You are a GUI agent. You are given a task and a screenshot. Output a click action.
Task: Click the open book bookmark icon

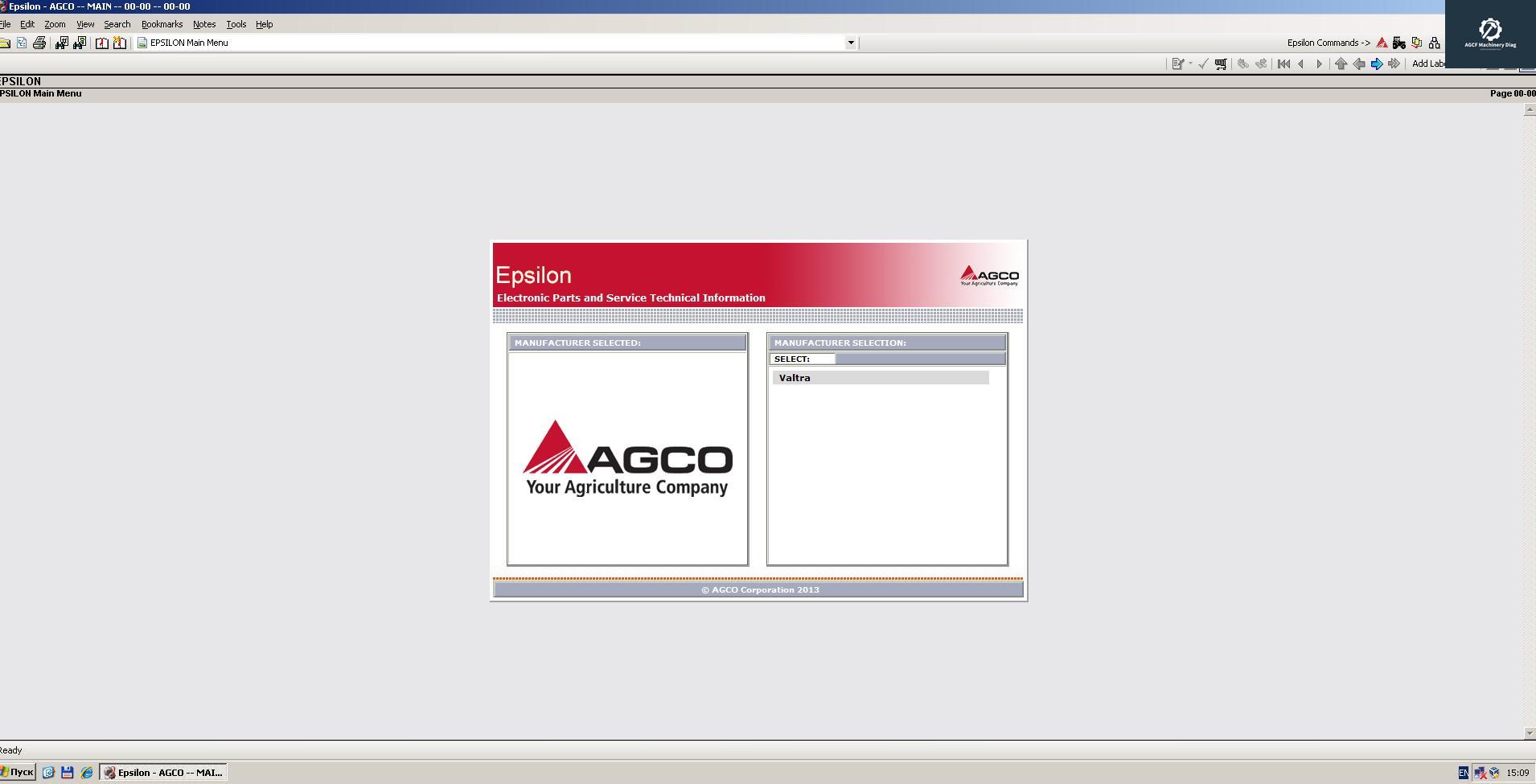(x=101, y=43)
